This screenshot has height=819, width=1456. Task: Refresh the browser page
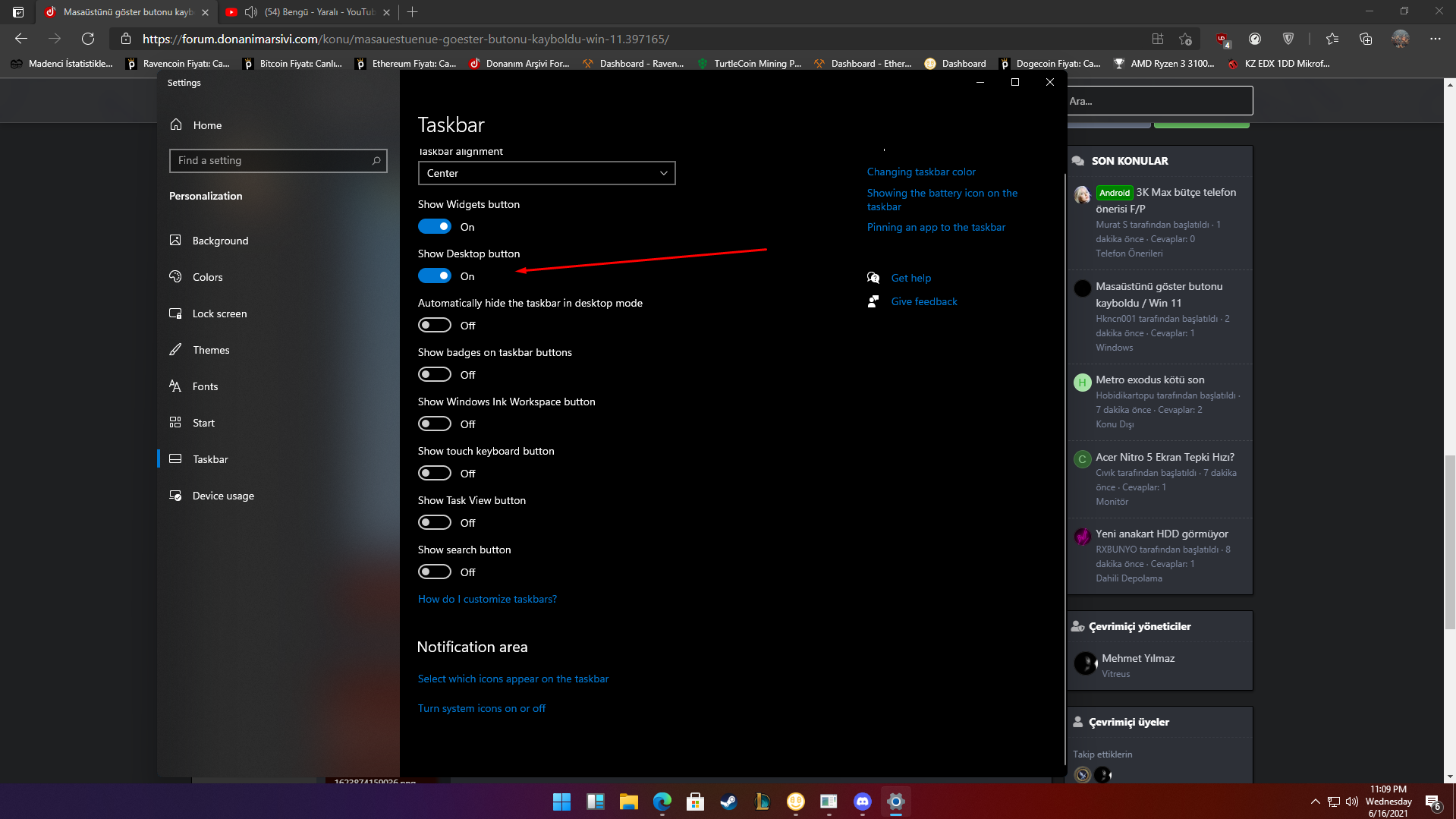point(88,39)
